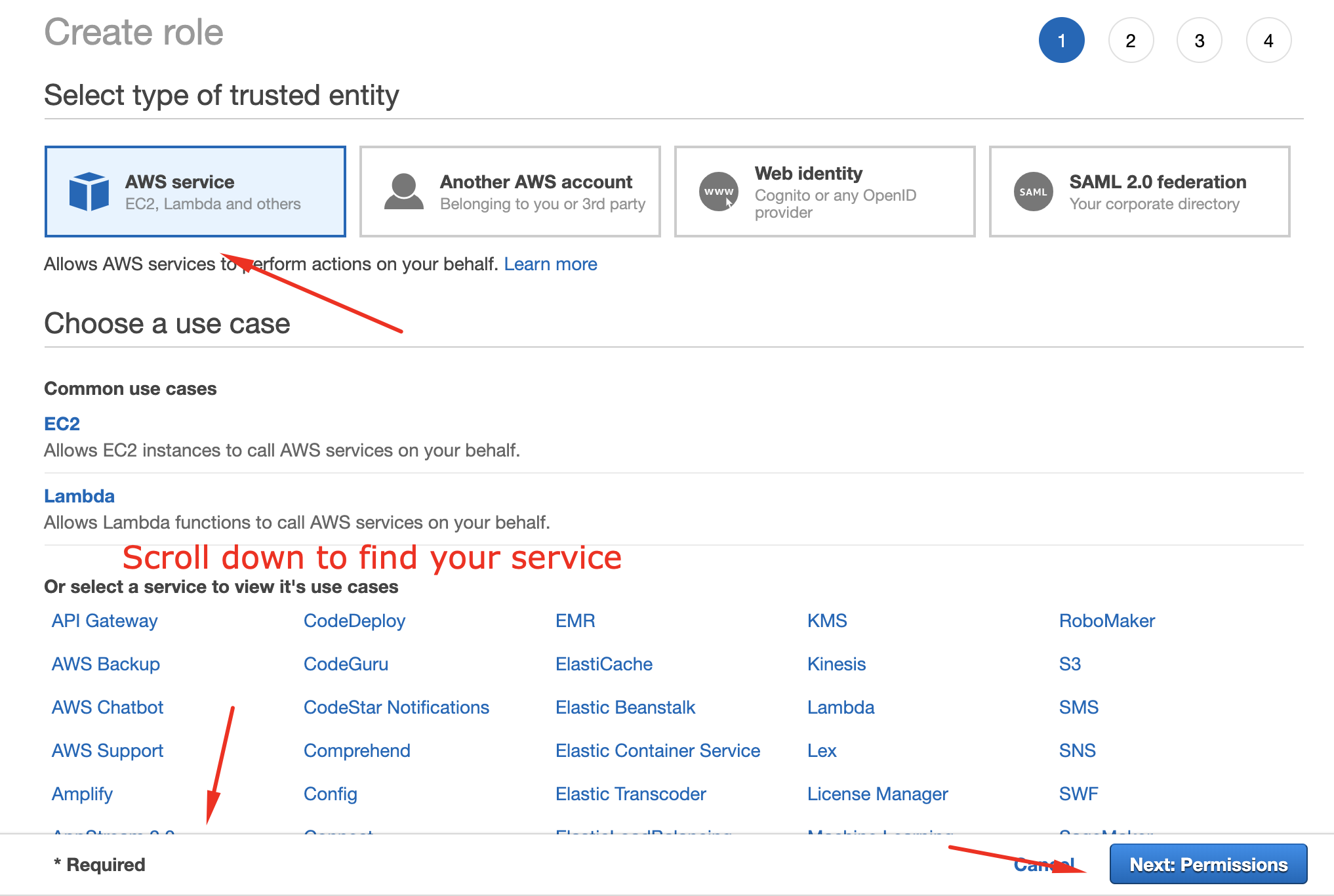The width and height of the screenshot is (1334, 896).
Task: Pick SNS service
Action: click(1078, 750)
